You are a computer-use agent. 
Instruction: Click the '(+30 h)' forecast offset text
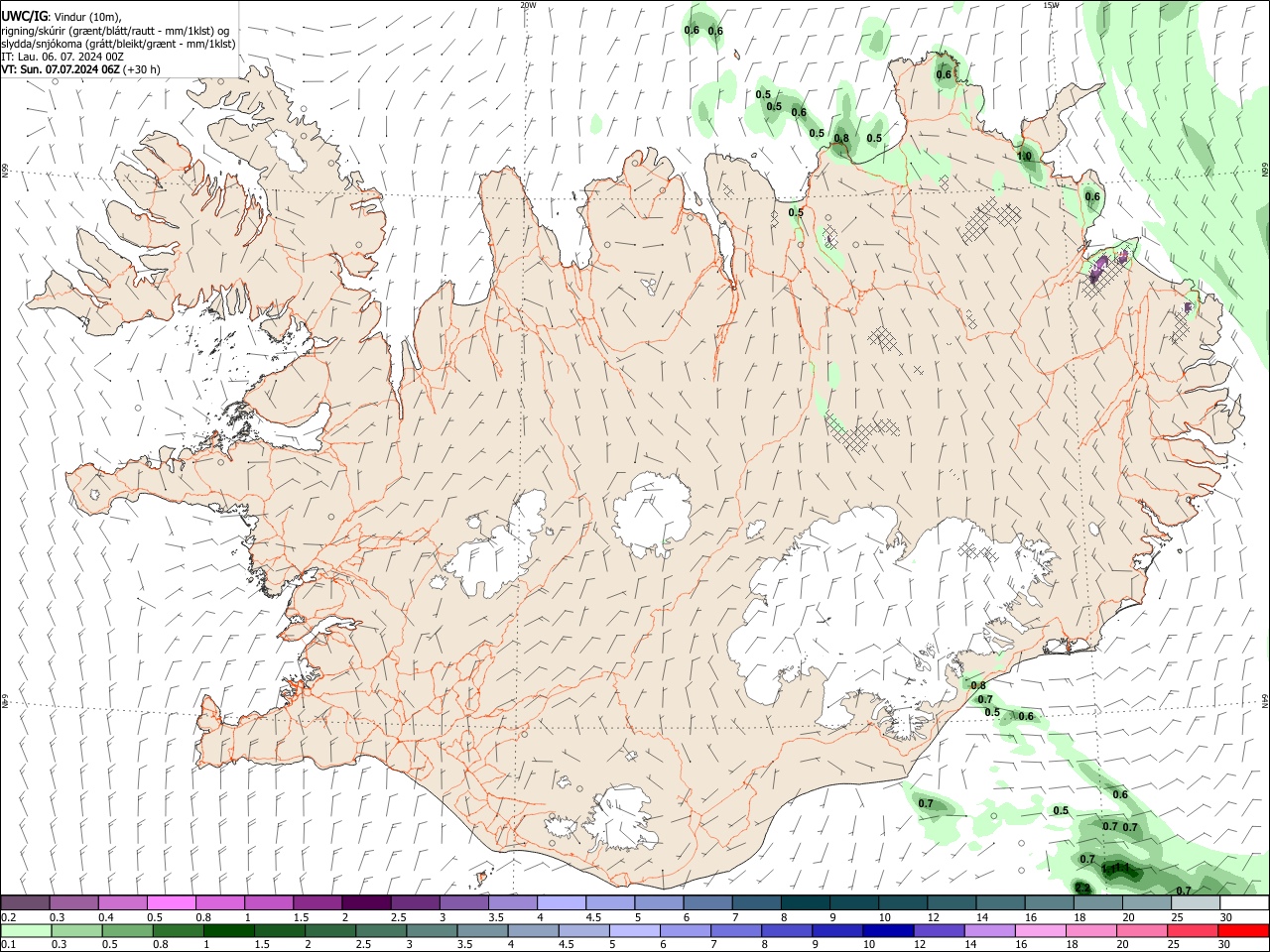[x=143, y=69]
